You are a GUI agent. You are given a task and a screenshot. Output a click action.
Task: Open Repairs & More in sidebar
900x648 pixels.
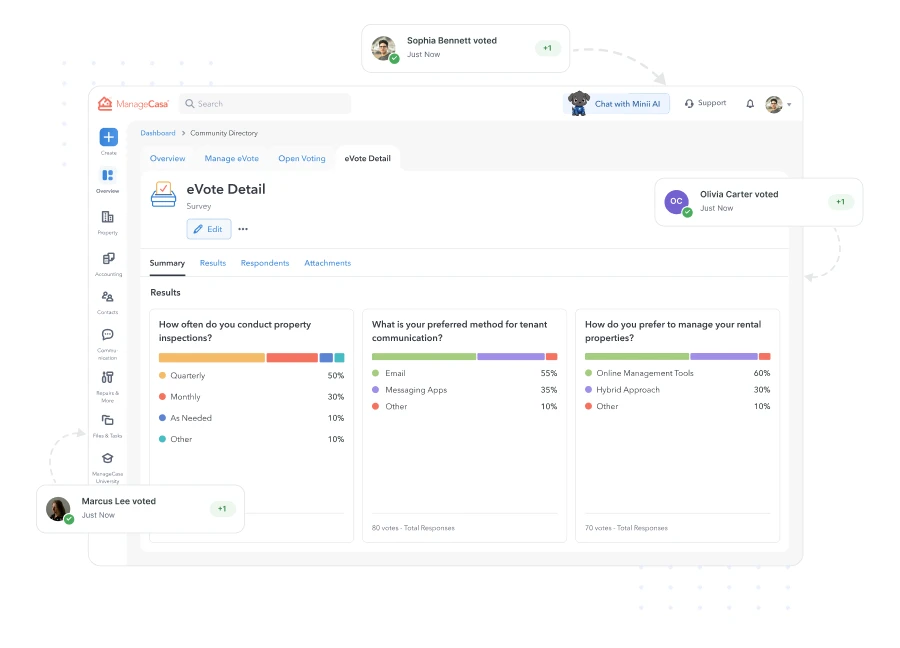[x=107, y=377]
